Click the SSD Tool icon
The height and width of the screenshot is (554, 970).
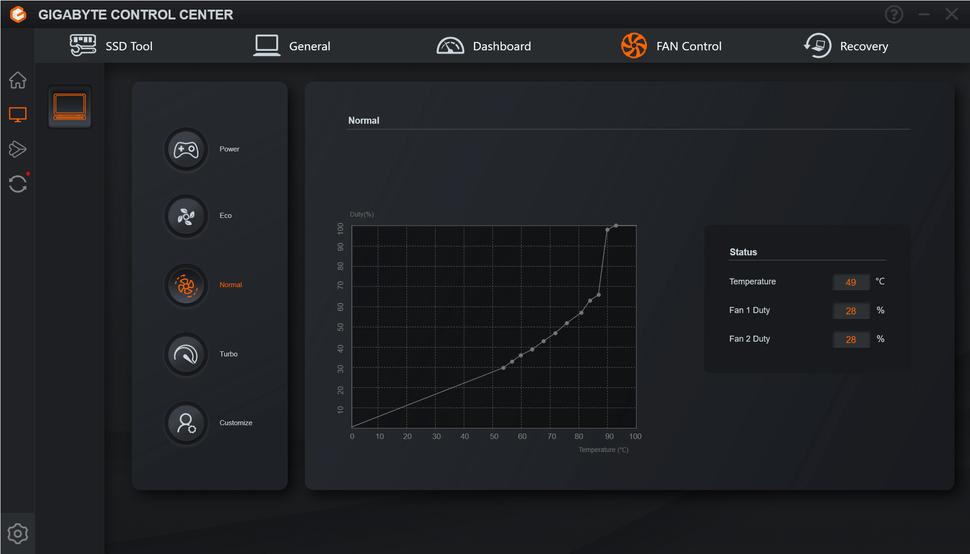pyautogui.click(x=83, y=46)
